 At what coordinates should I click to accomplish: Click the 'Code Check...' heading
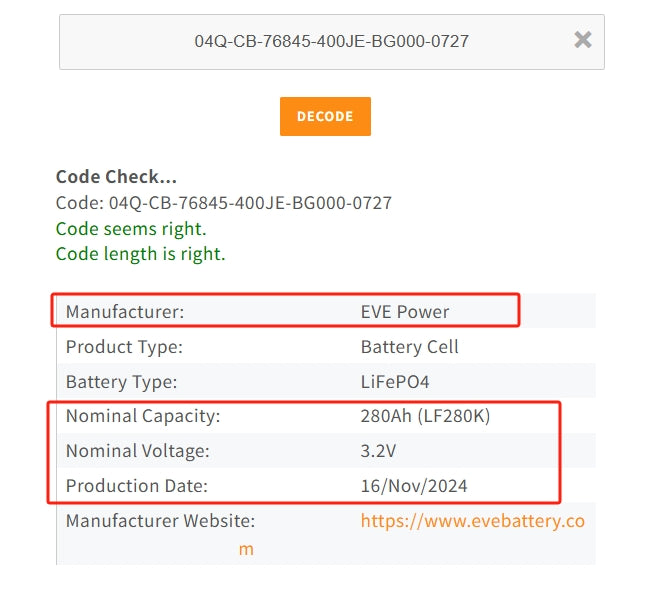tap(116, 177)
